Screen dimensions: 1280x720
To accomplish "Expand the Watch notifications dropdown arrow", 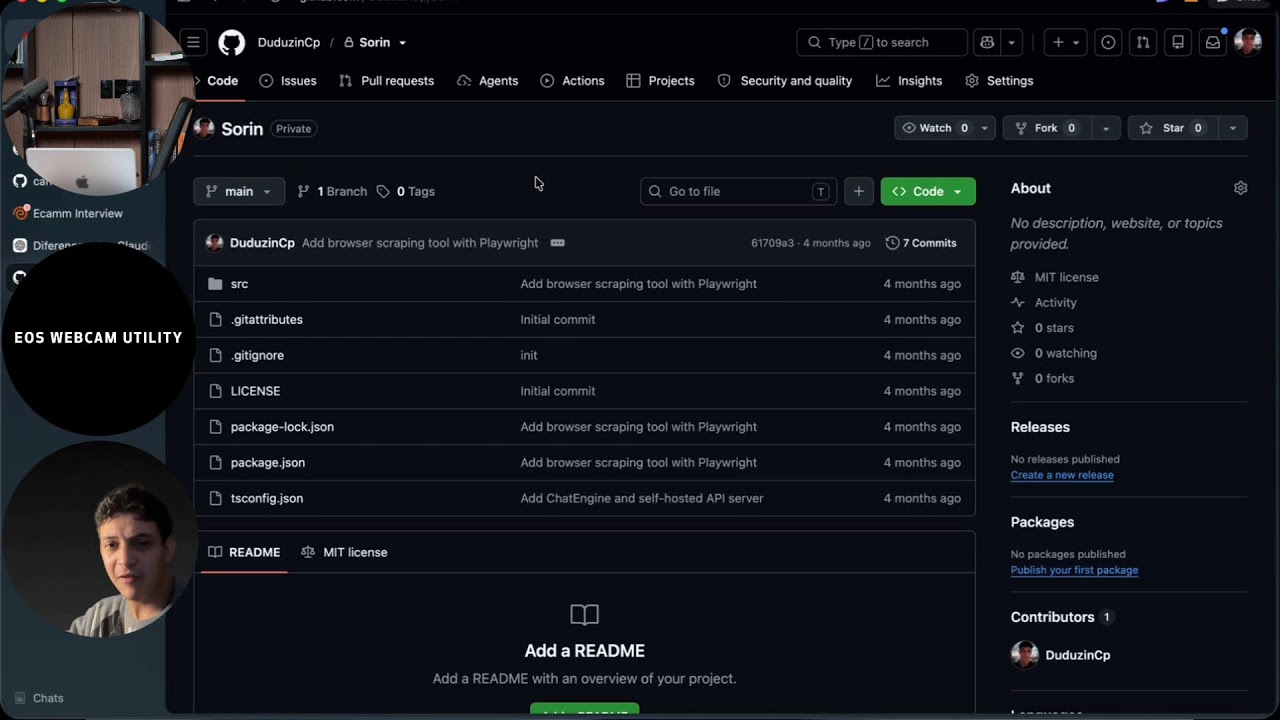I will pos(984,128).
